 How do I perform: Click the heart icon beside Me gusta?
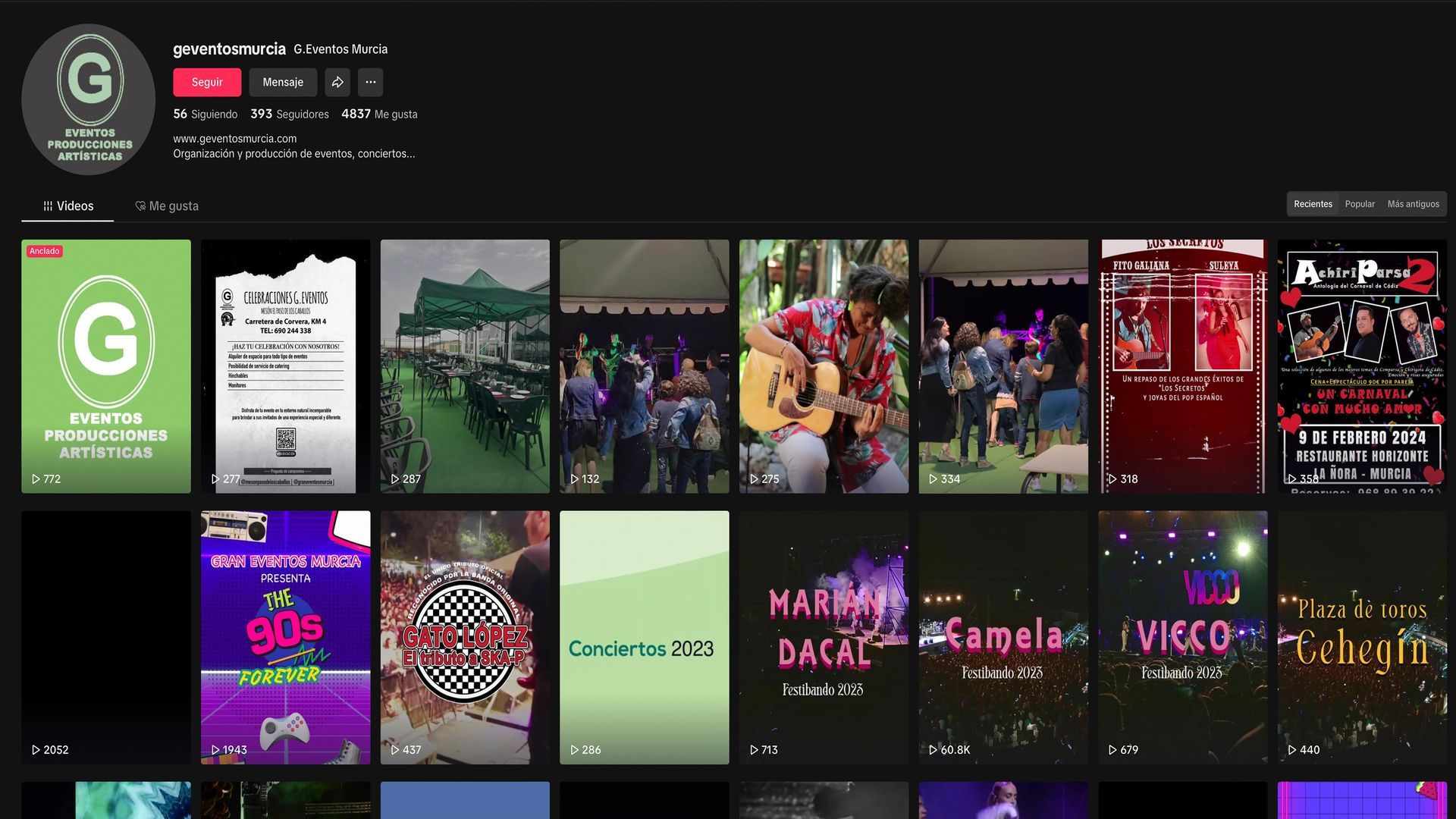tap(140, 206)
